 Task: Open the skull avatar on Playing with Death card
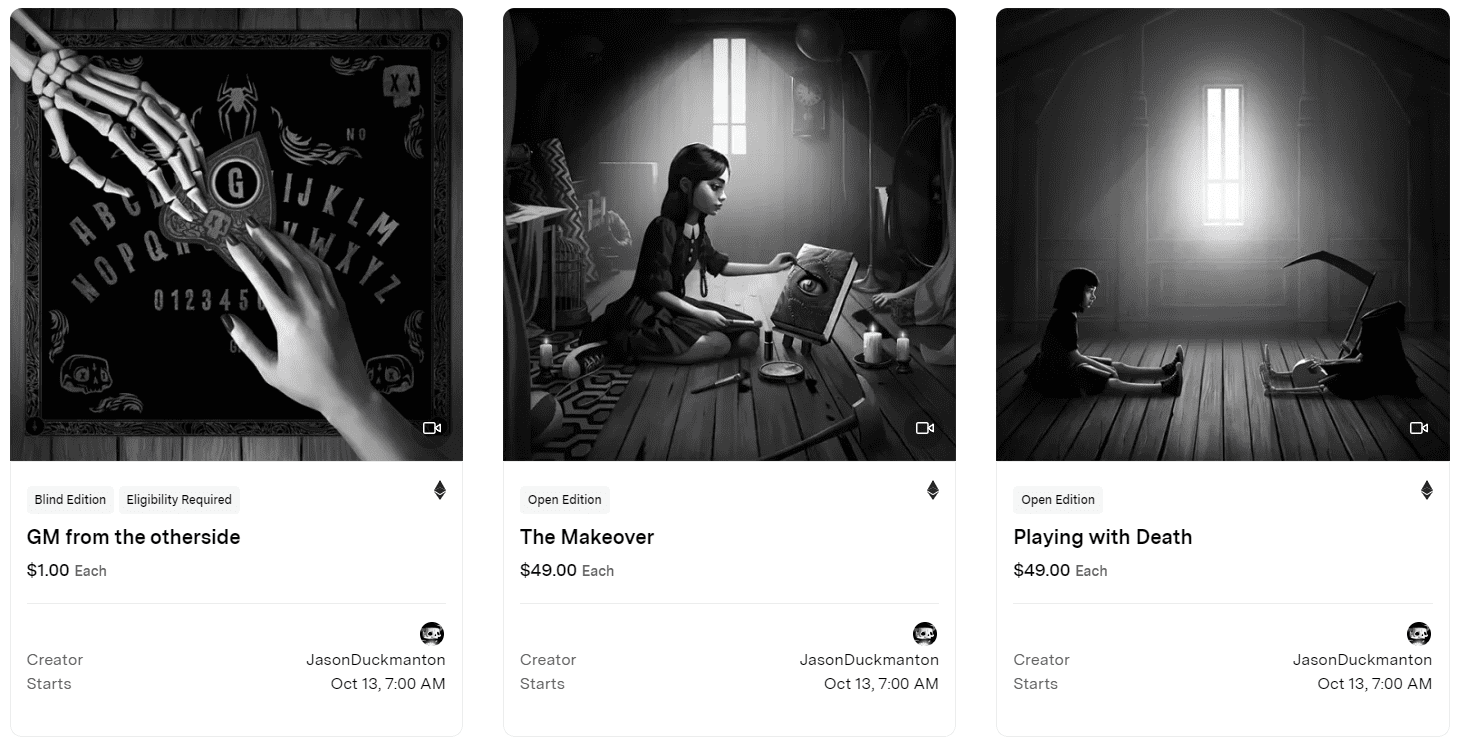[x=1418, y=633]
